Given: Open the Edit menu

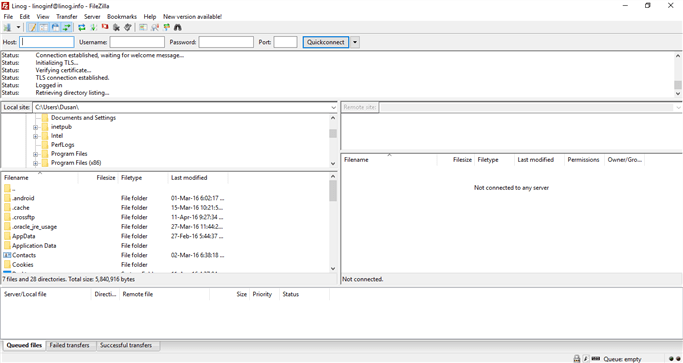Looking at the screenshot, I should [24, 17].
